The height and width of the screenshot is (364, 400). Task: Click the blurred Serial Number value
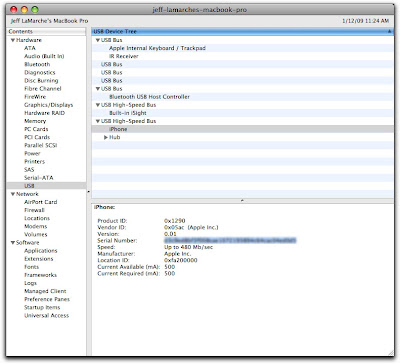pyautogui.click(x=230, y=241)
